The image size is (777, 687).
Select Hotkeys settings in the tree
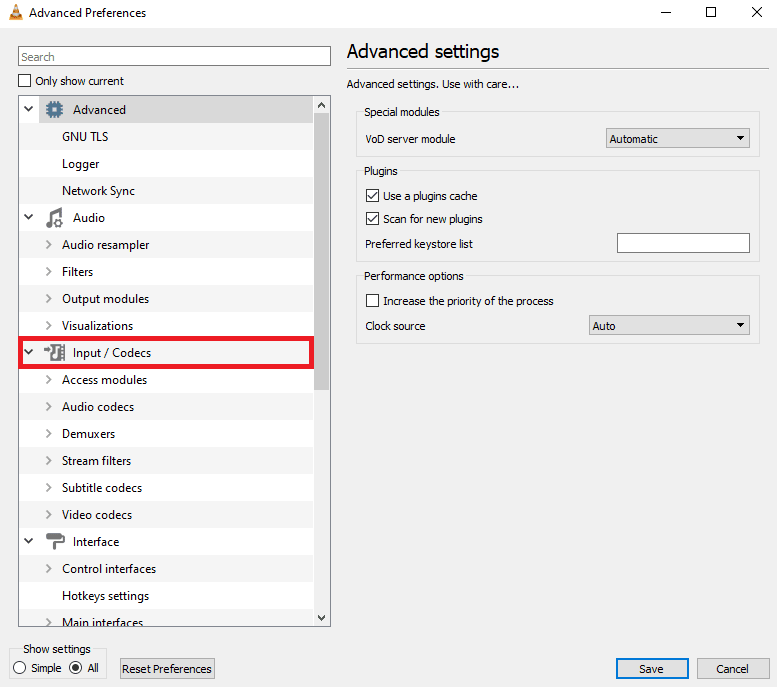(x=105, y=595)
